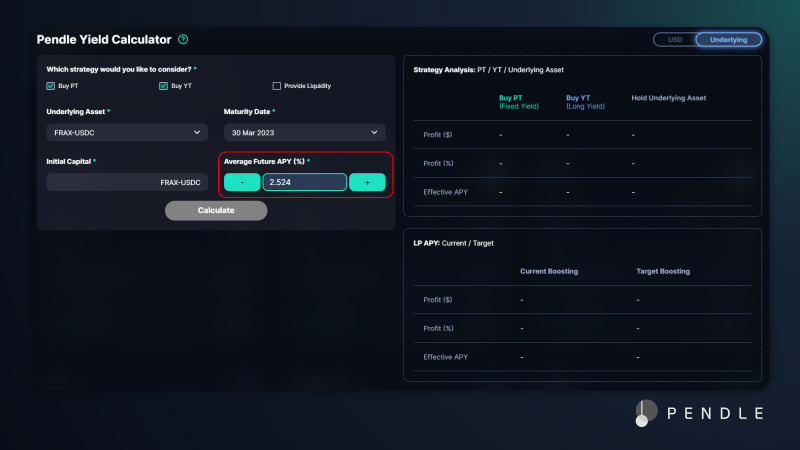
Task: Select the Hold Underlying Asset column header
Action: pos(669,98)
